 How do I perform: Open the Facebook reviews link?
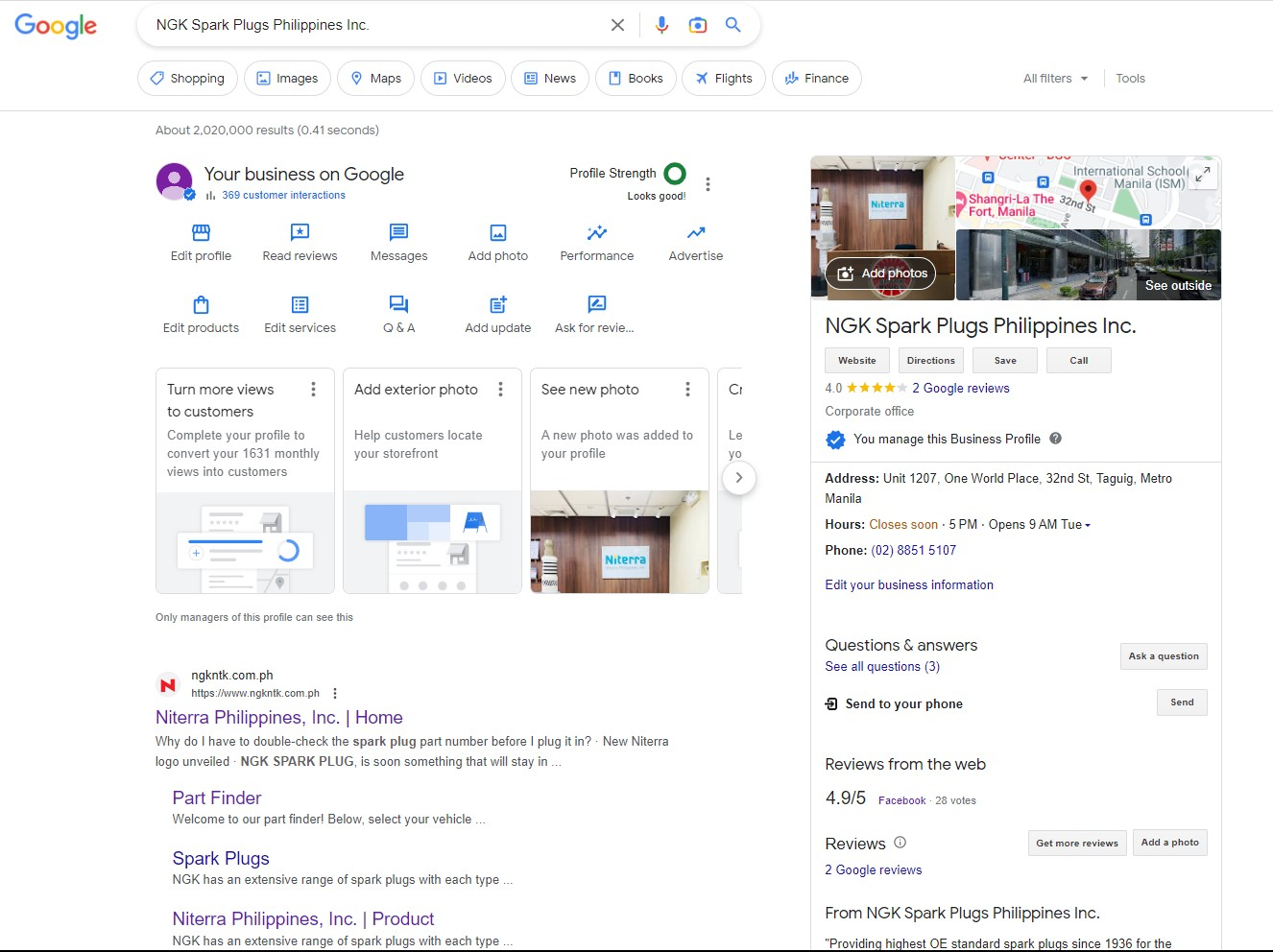pos(902,800)
